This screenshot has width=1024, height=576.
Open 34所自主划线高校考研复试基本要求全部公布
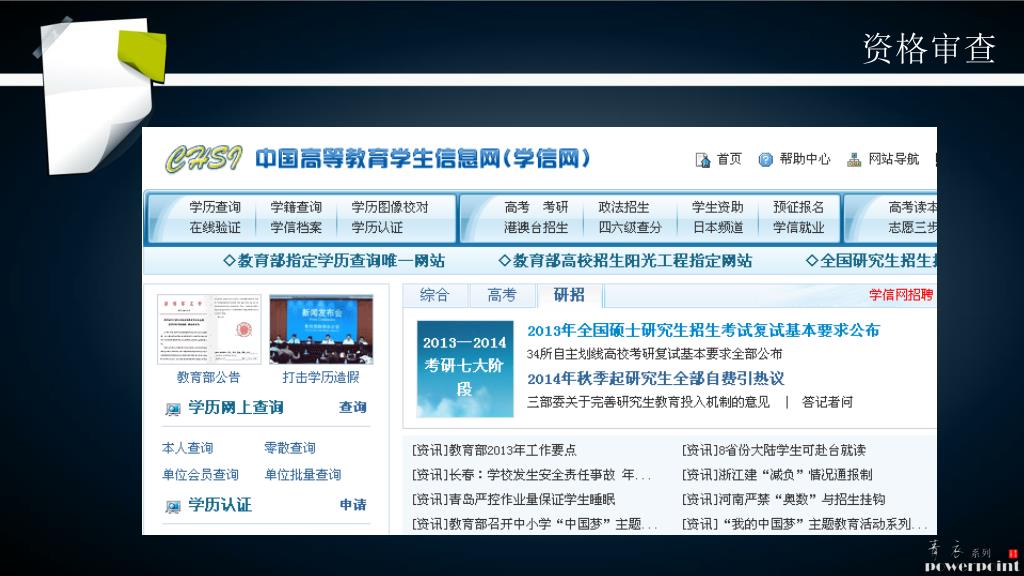tap(654, 354)
